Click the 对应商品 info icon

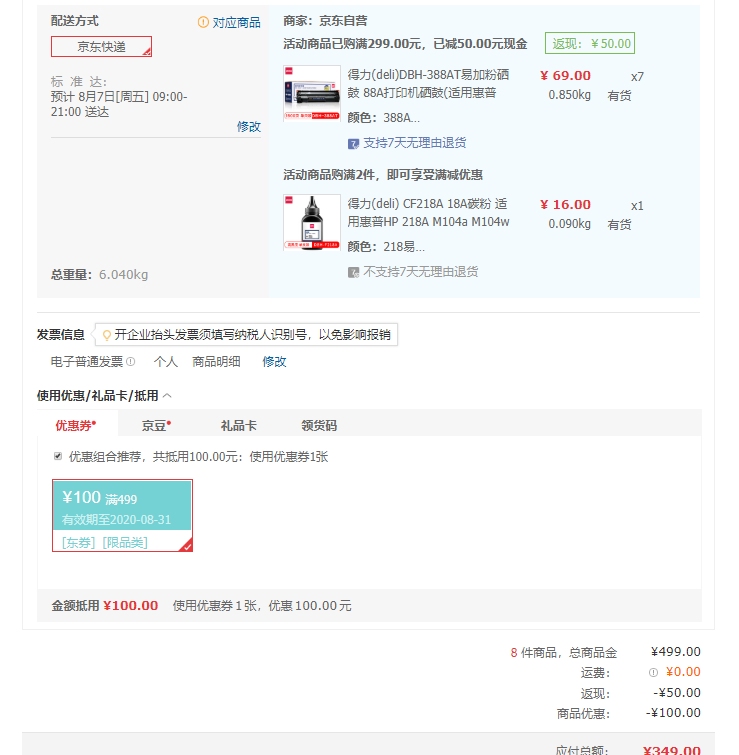[x=203, y=22]
